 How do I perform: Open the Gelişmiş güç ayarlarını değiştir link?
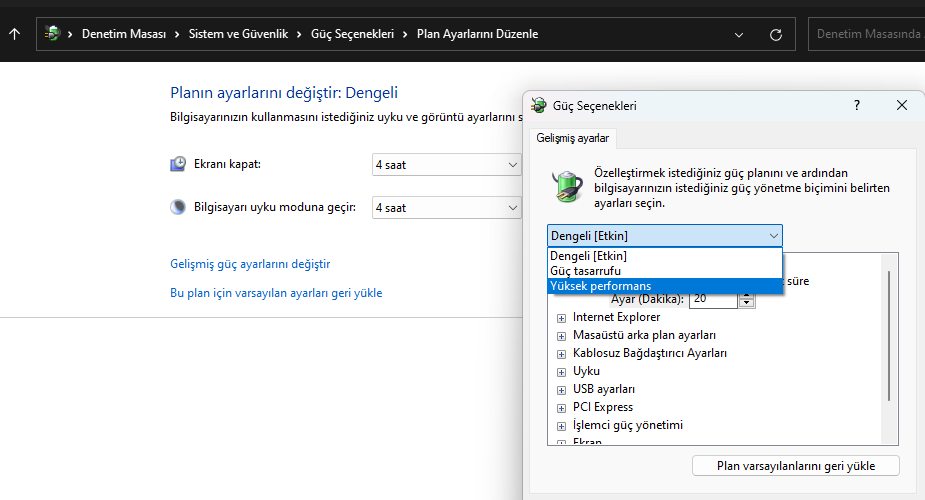pyautogui.click(x=250, y=264)
